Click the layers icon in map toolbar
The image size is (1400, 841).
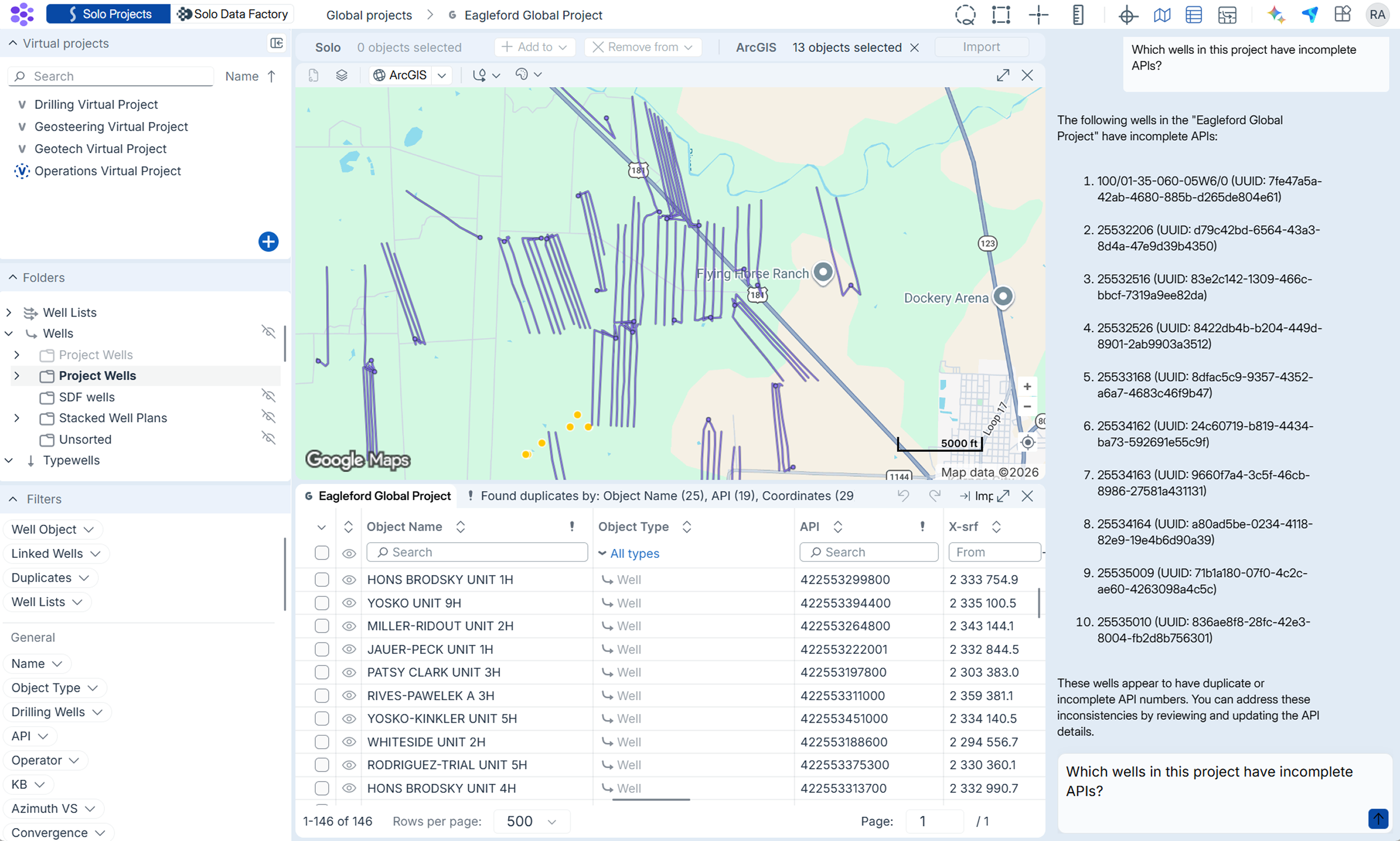341,75
